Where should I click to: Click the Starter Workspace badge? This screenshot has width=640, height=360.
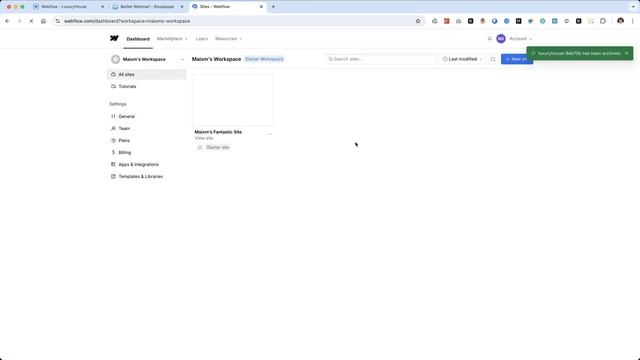[x=264, y=59]
